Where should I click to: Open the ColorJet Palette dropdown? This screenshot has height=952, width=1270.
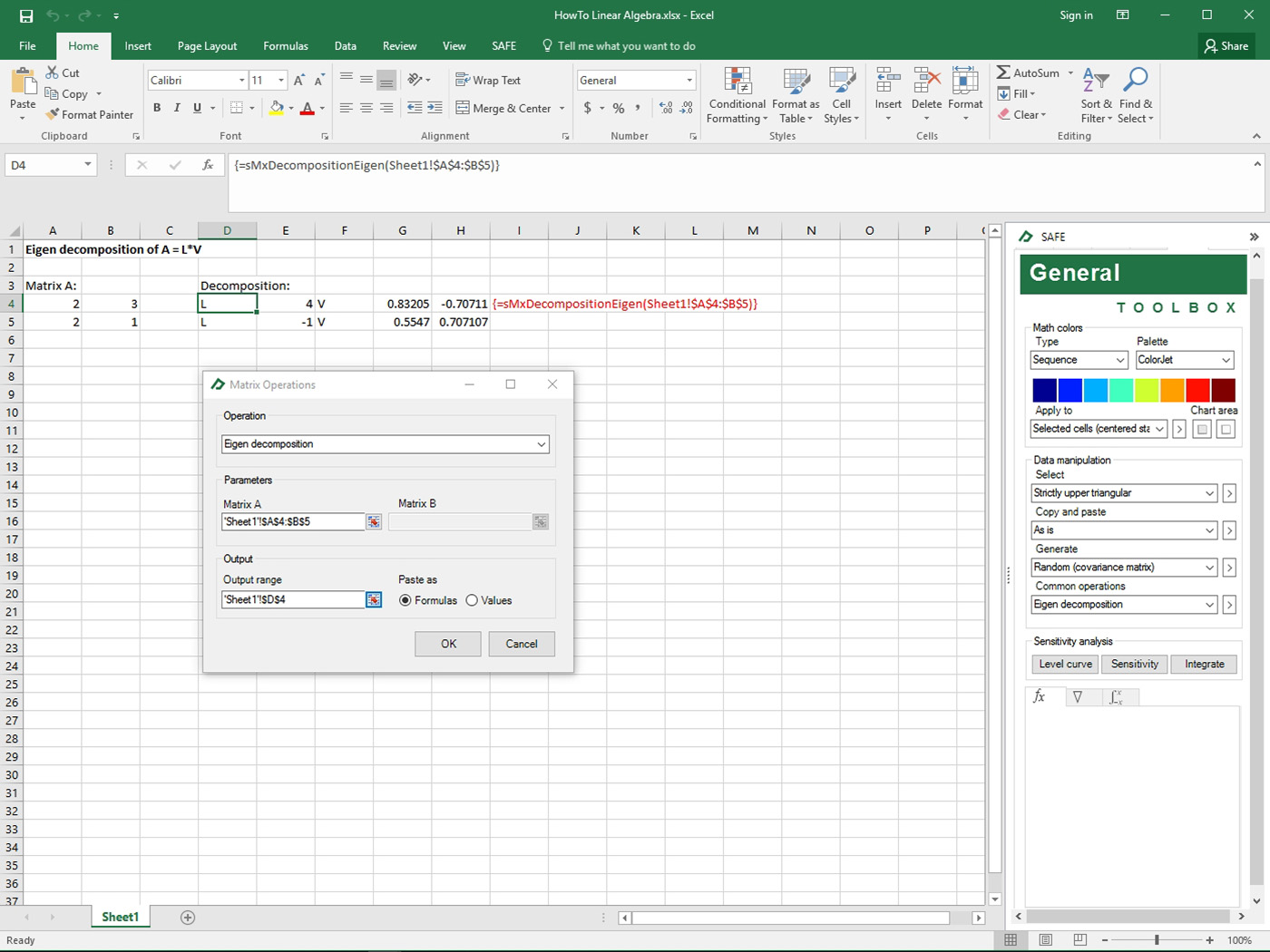(x=1185, y=360)
